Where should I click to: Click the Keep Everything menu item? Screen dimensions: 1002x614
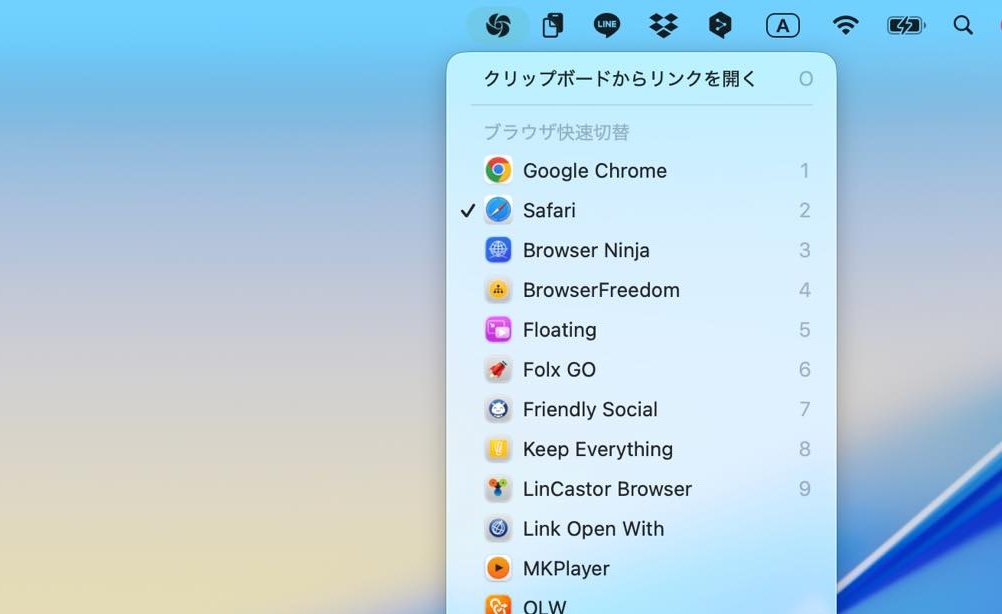click(x=597, y=449)
